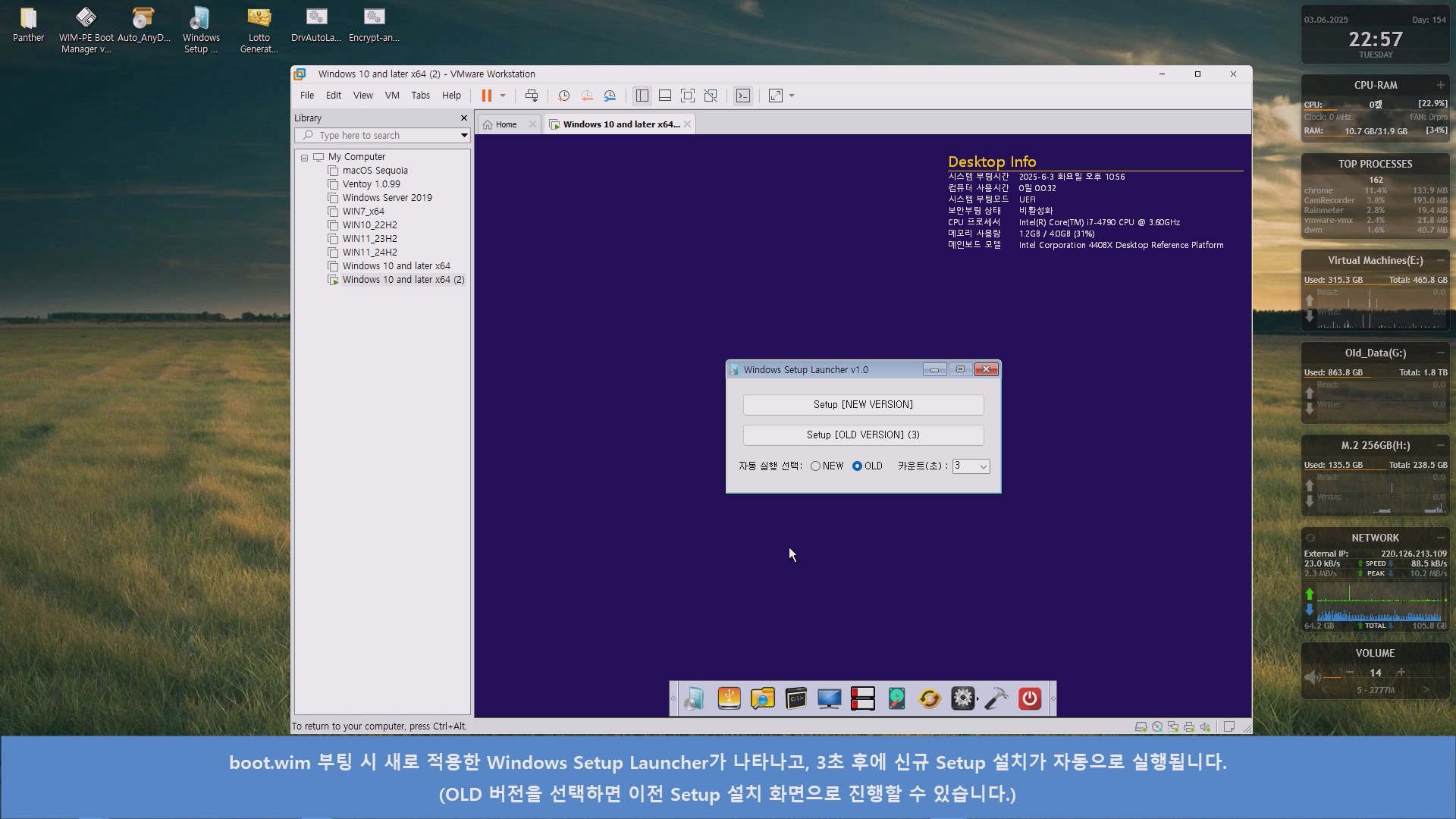This screenshot has height=819, width=1456.
Task: Click the take snapshot clock icon
Action: [x=563, y=96]
